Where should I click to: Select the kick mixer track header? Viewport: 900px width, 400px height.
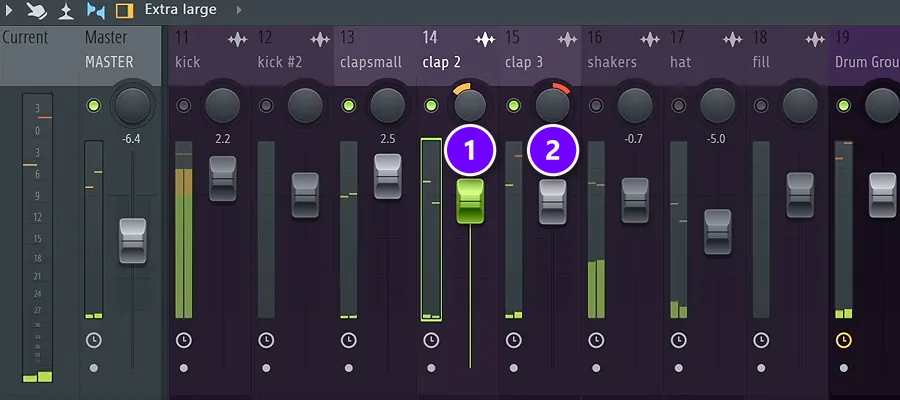210,56
